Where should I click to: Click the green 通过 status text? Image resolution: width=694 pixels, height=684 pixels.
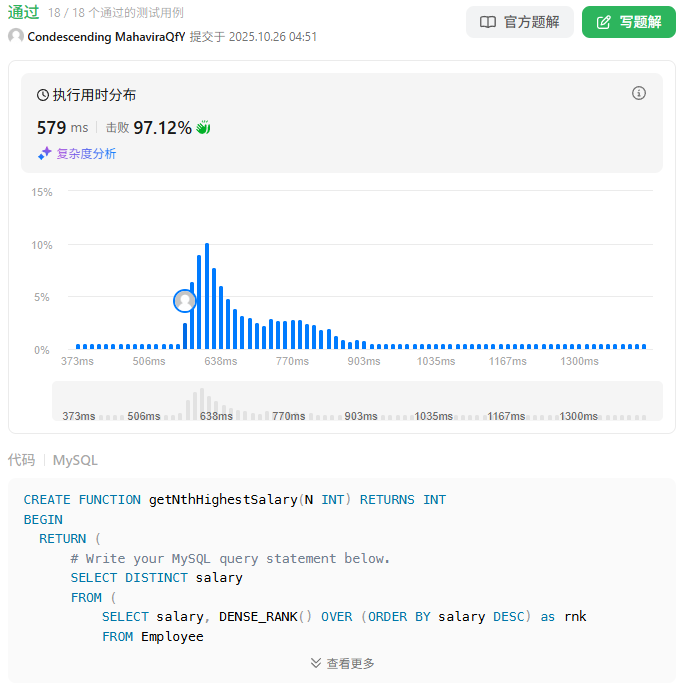pyautogui.click(x=23, y=13)
